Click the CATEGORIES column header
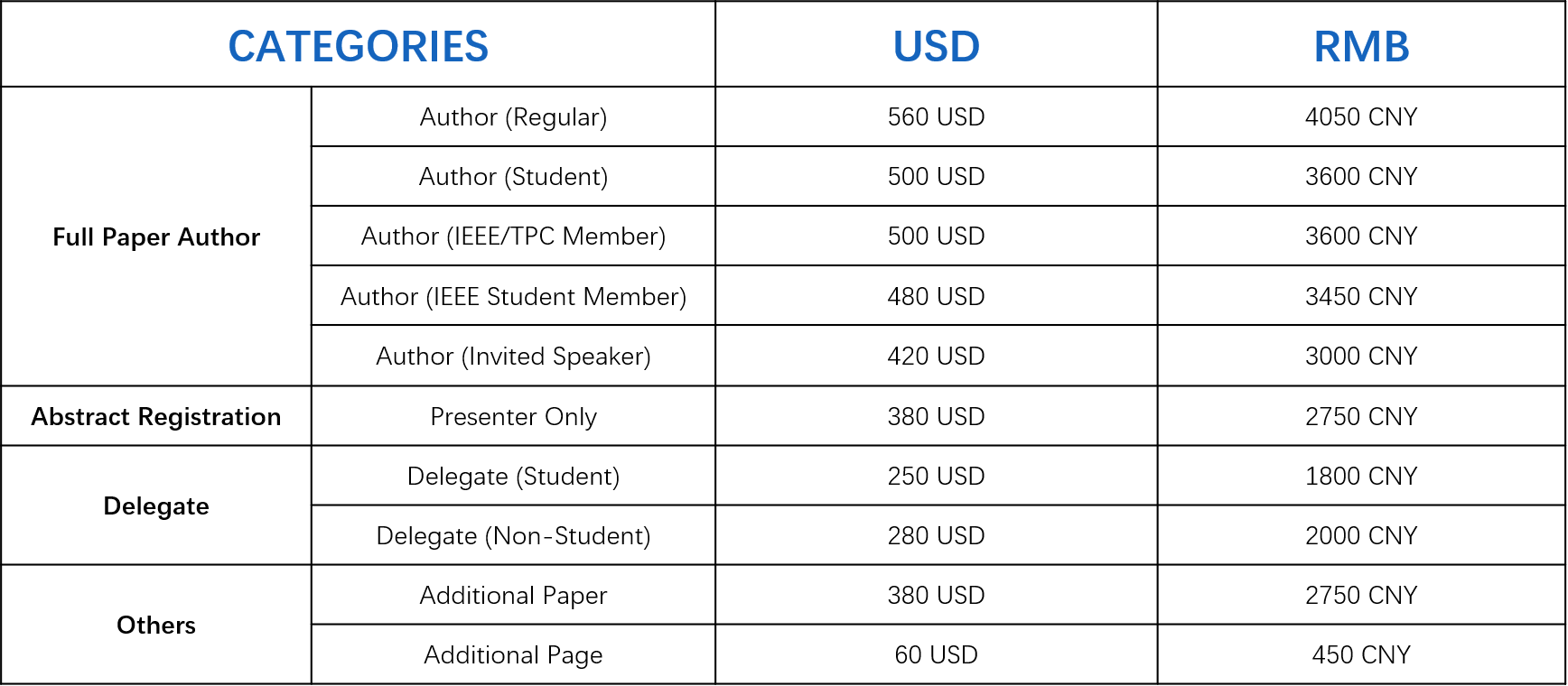This screenshot has width=1568, height=686. click(358, 44)
